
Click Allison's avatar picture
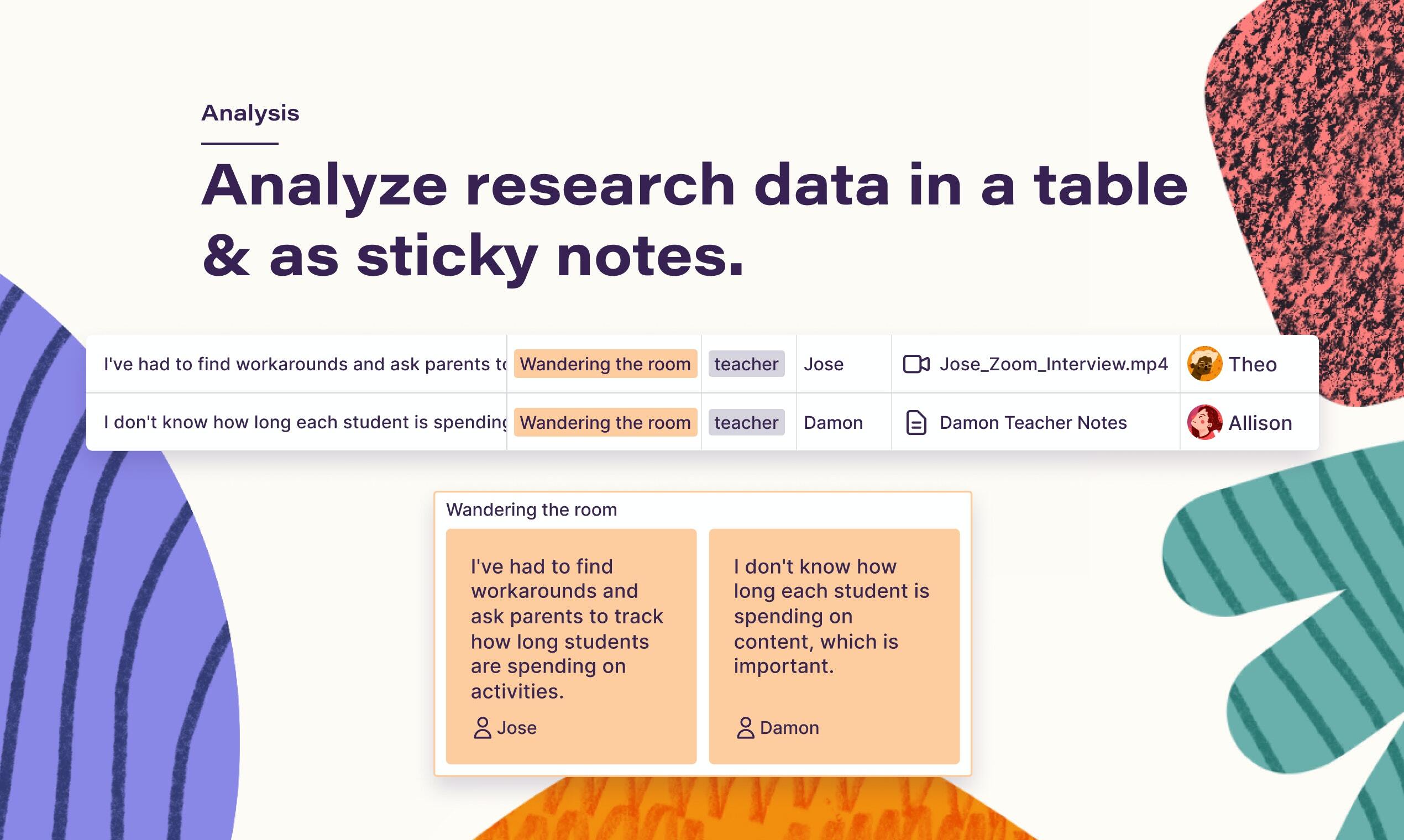pyautogui.click(x=1204, y=422)
